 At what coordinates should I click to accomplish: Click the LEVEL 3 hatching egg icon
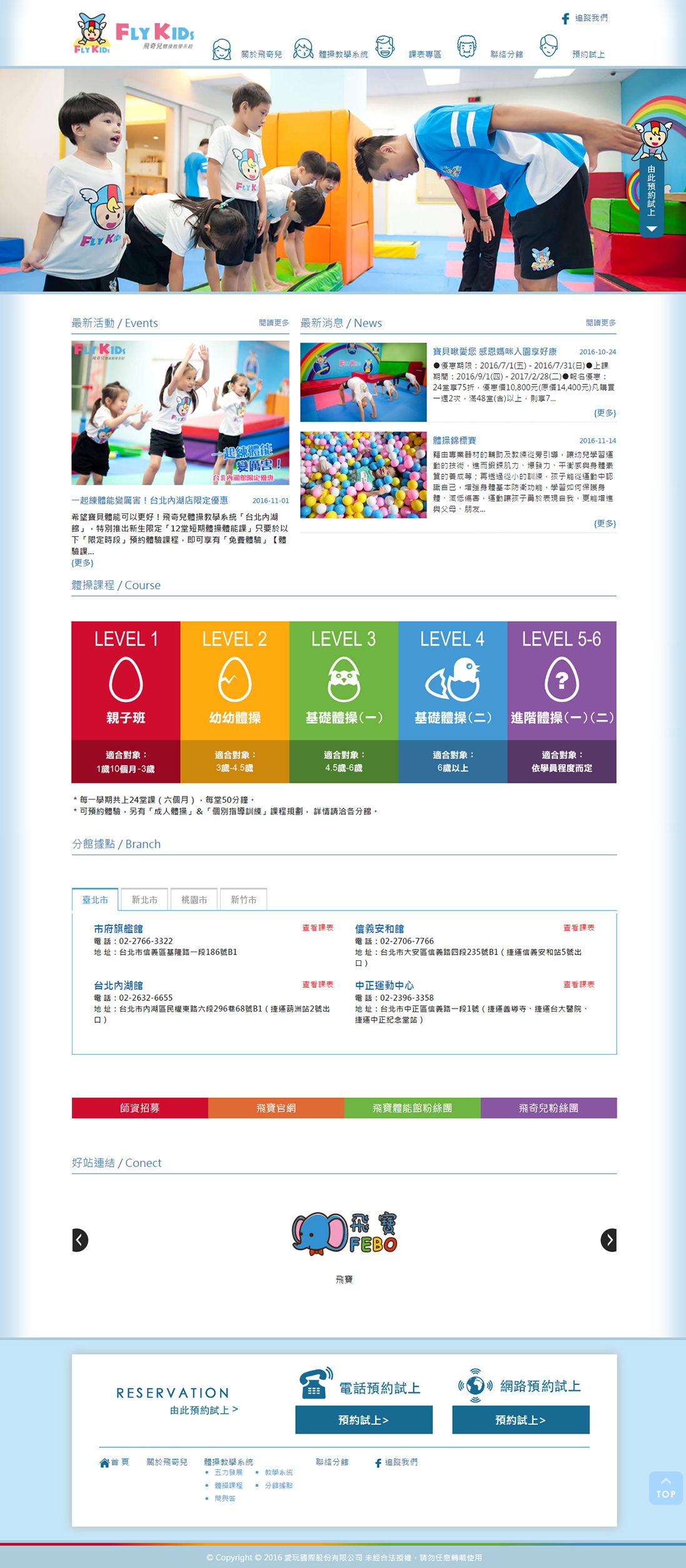tap(343, 680)
